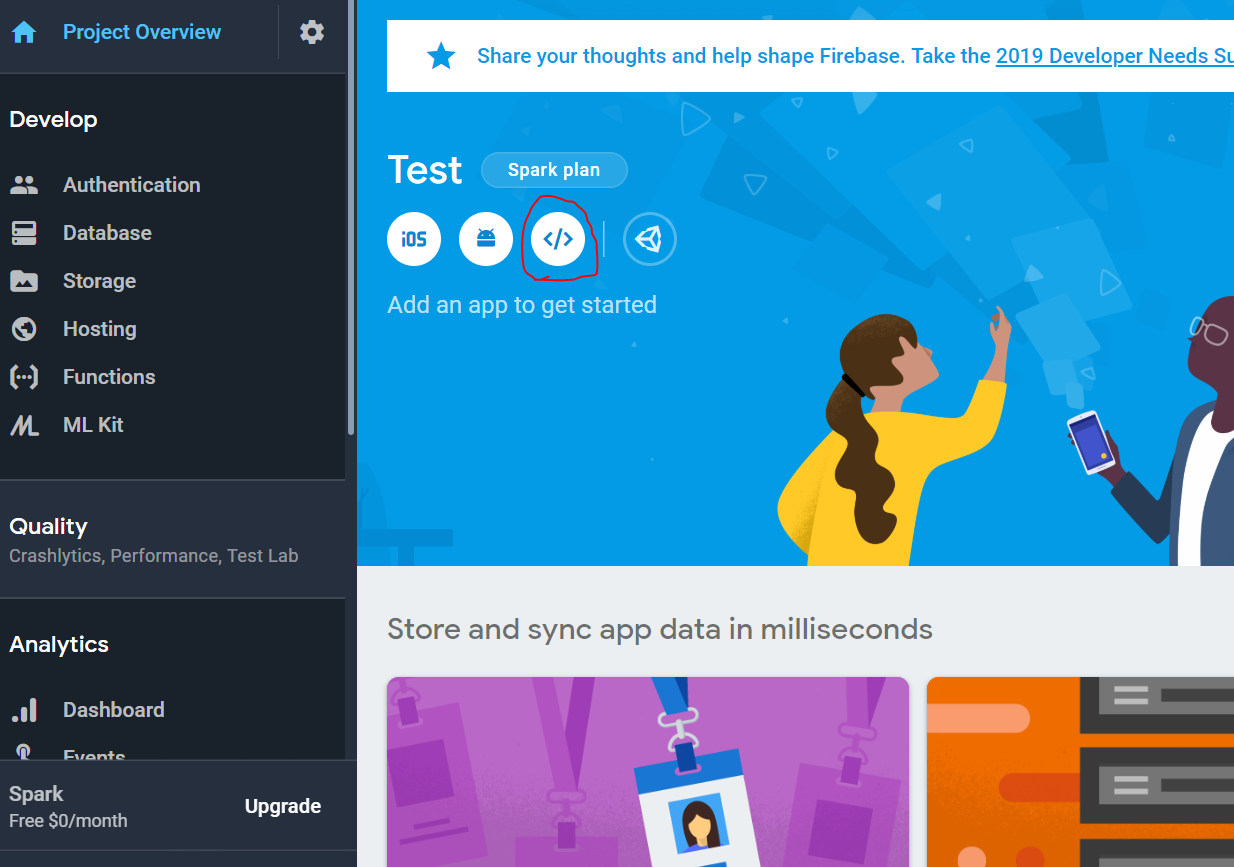The height and width of the screenshot is (867, 1234).
Task: Collapse the Develop section header
Action: (x=53, y=119)
